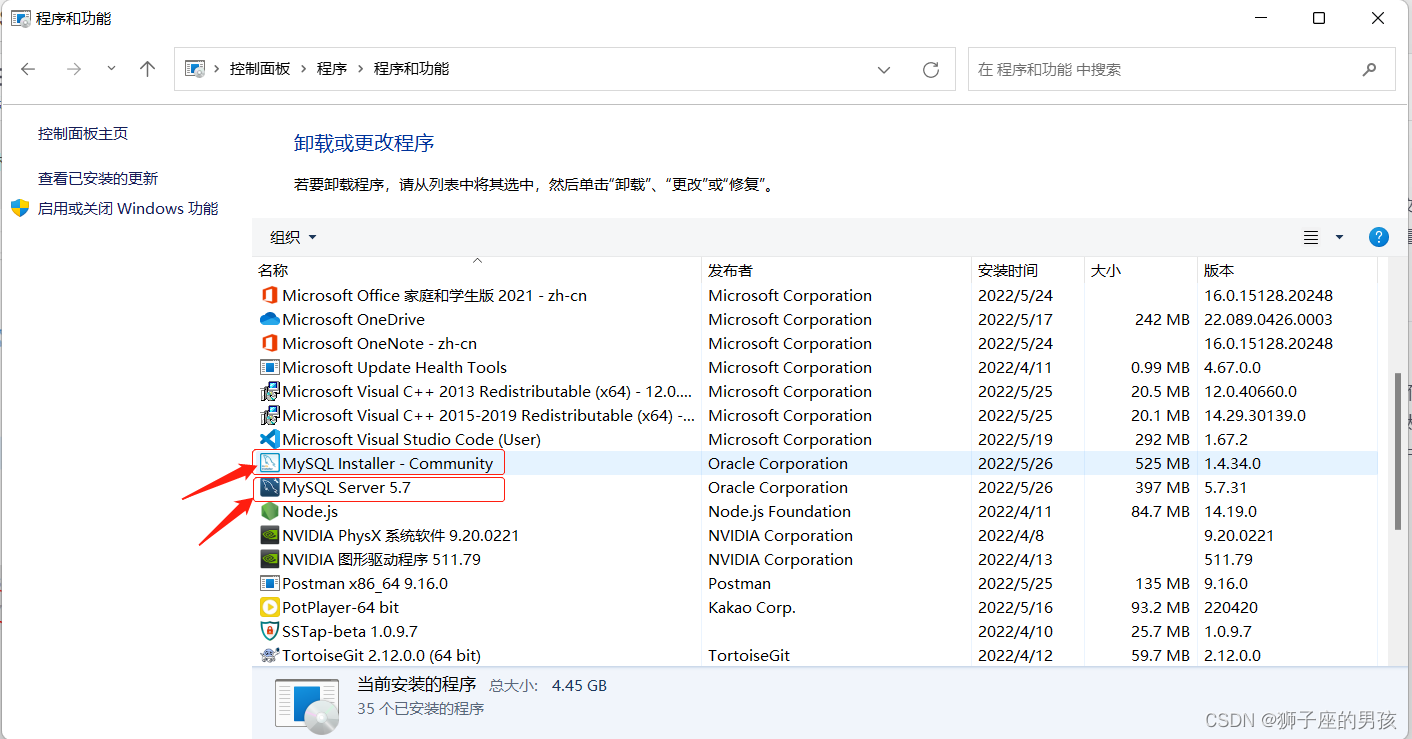The height and width of the screenshot is (739, 1412).
Task: Click the address bar control panel icon
Action: (x=196, y=69)
